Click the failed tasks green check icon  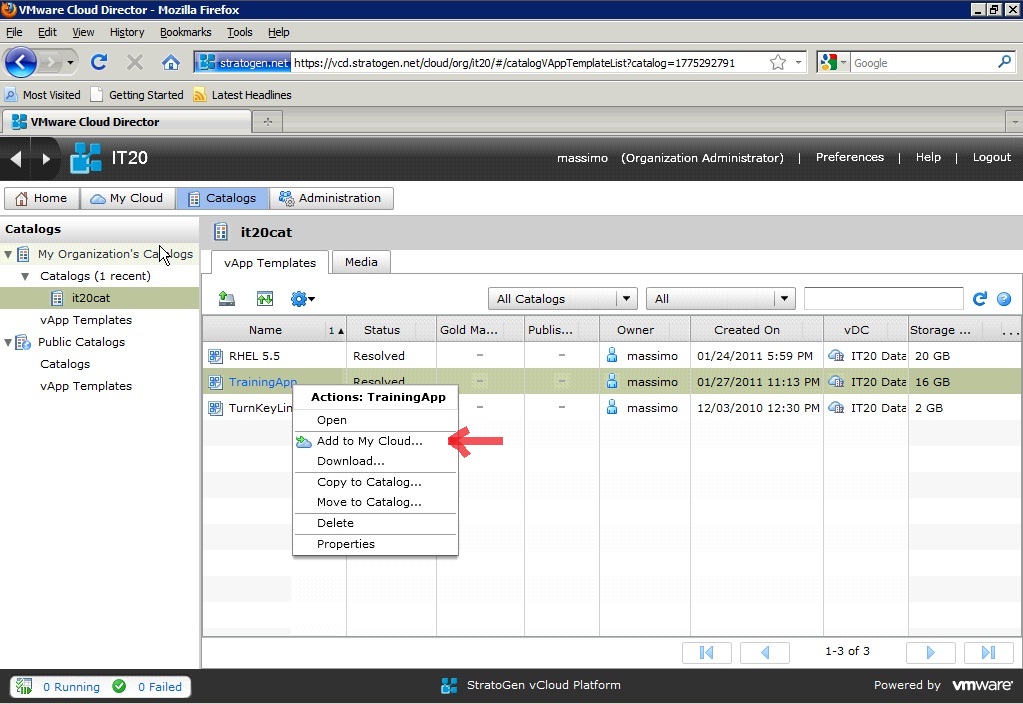coord(119,686)
